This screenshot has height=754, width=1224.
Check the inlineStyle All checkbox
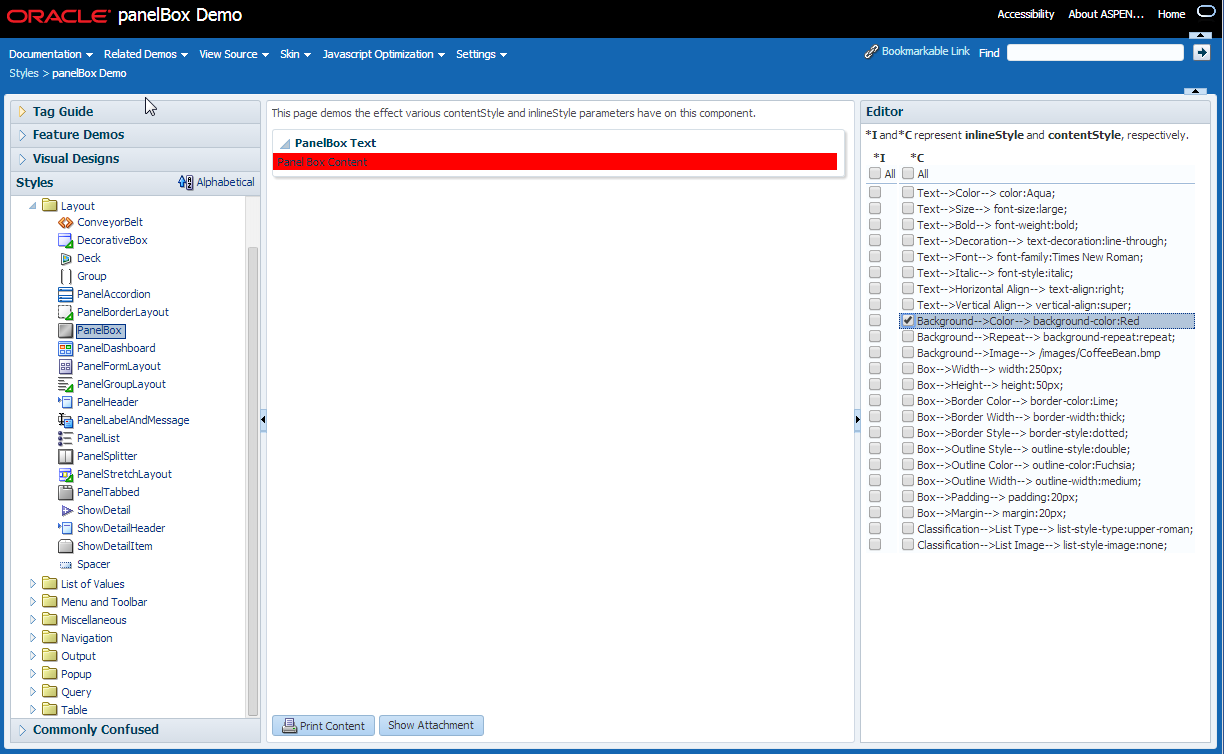pos(874,174)
